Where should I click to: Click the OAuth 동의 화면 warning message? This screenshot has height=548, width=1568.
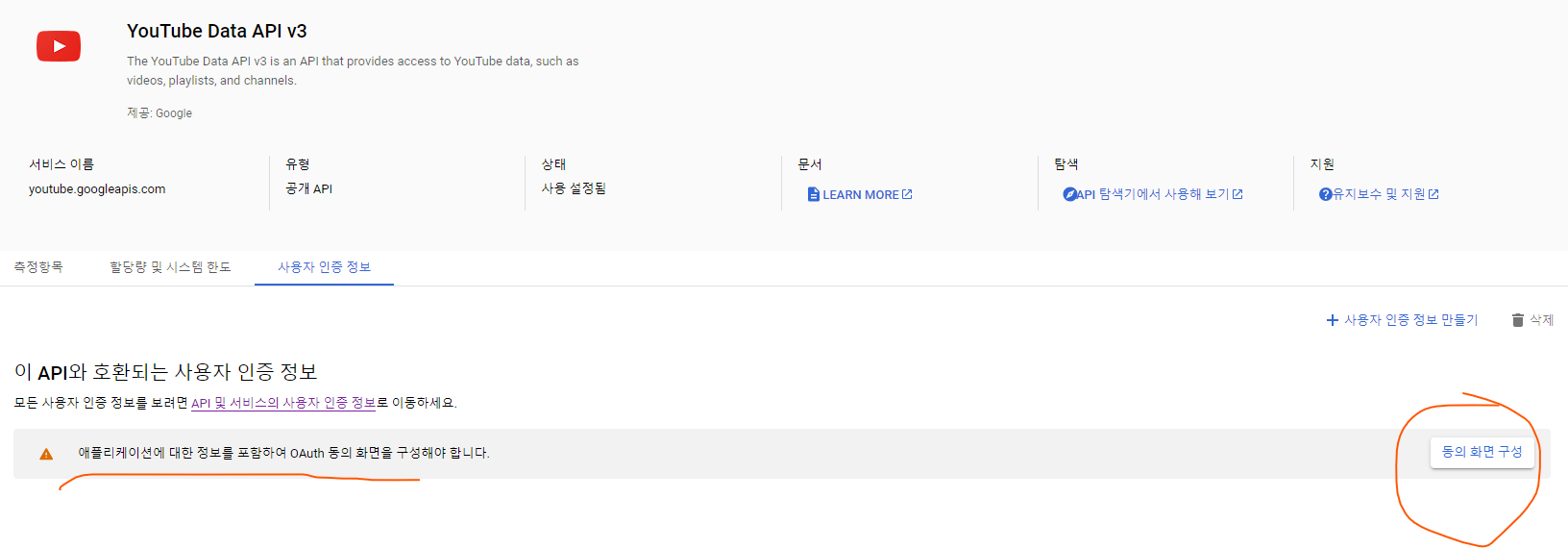tap(283, 453)
